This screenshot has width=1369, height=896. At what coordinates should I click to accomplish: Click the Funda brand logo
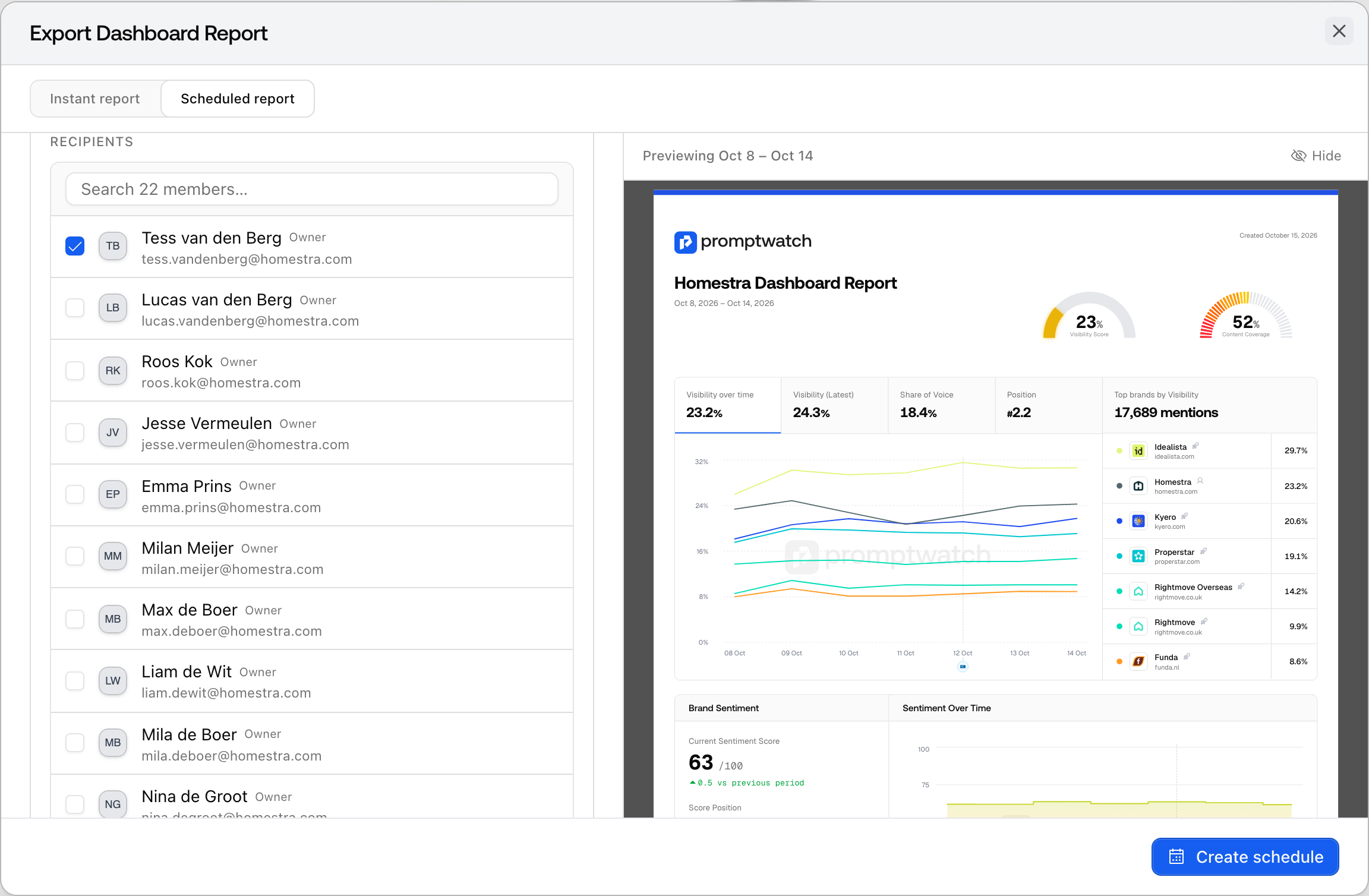[x=1138, y=661]
